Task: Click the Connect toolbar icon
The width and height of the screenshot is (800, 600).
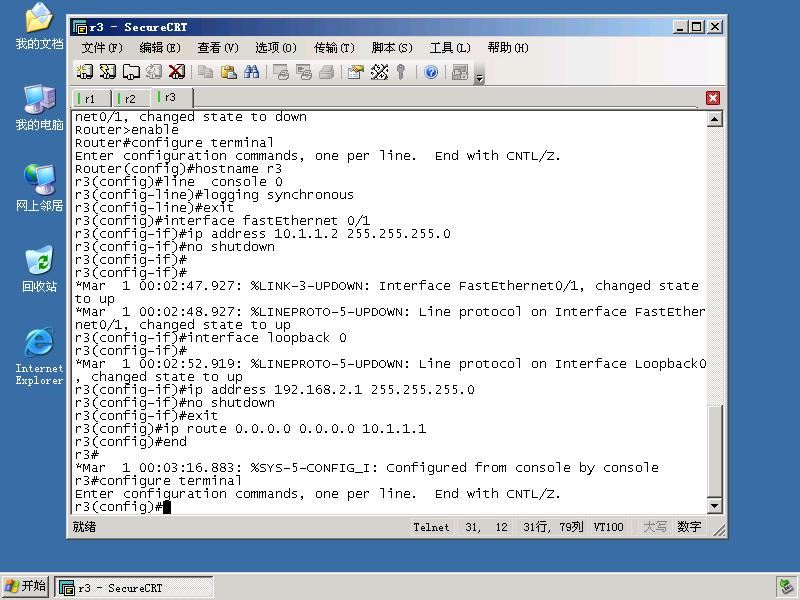Action: click(85, 72)
